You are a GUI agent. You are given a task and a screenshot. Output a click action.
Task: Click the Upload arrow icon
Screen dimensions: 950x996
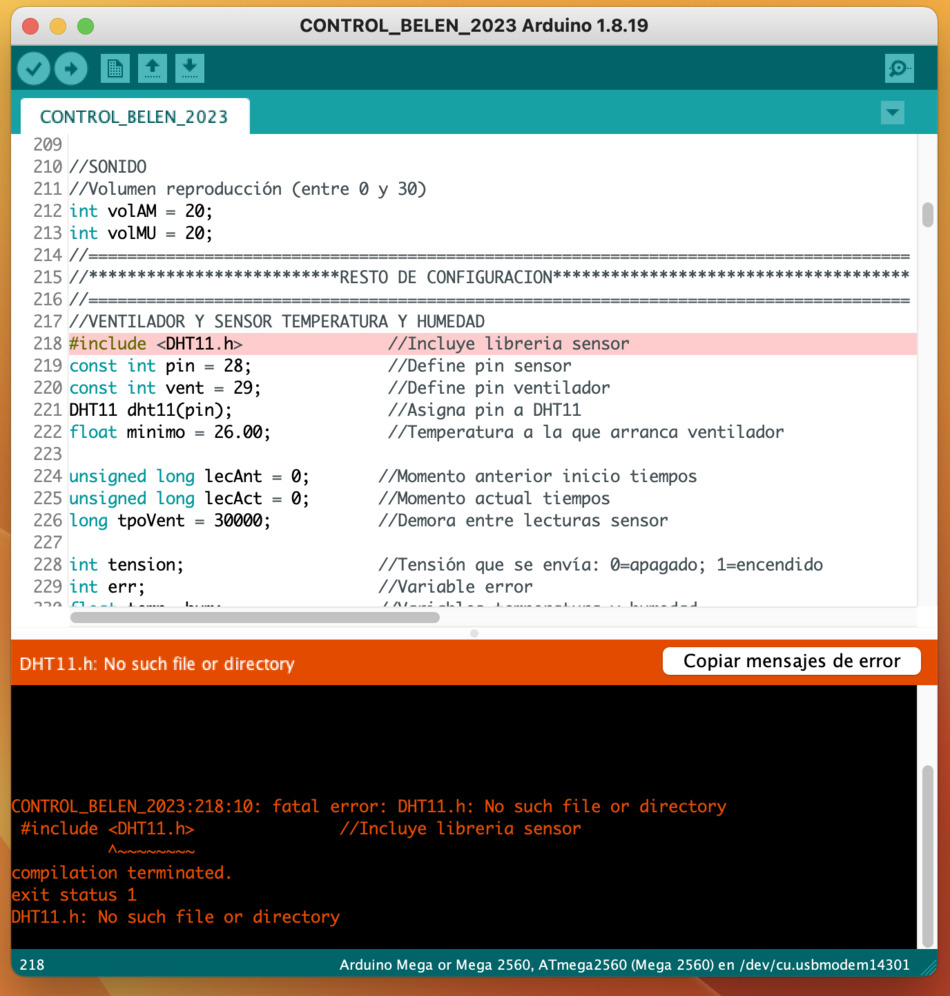71,69
